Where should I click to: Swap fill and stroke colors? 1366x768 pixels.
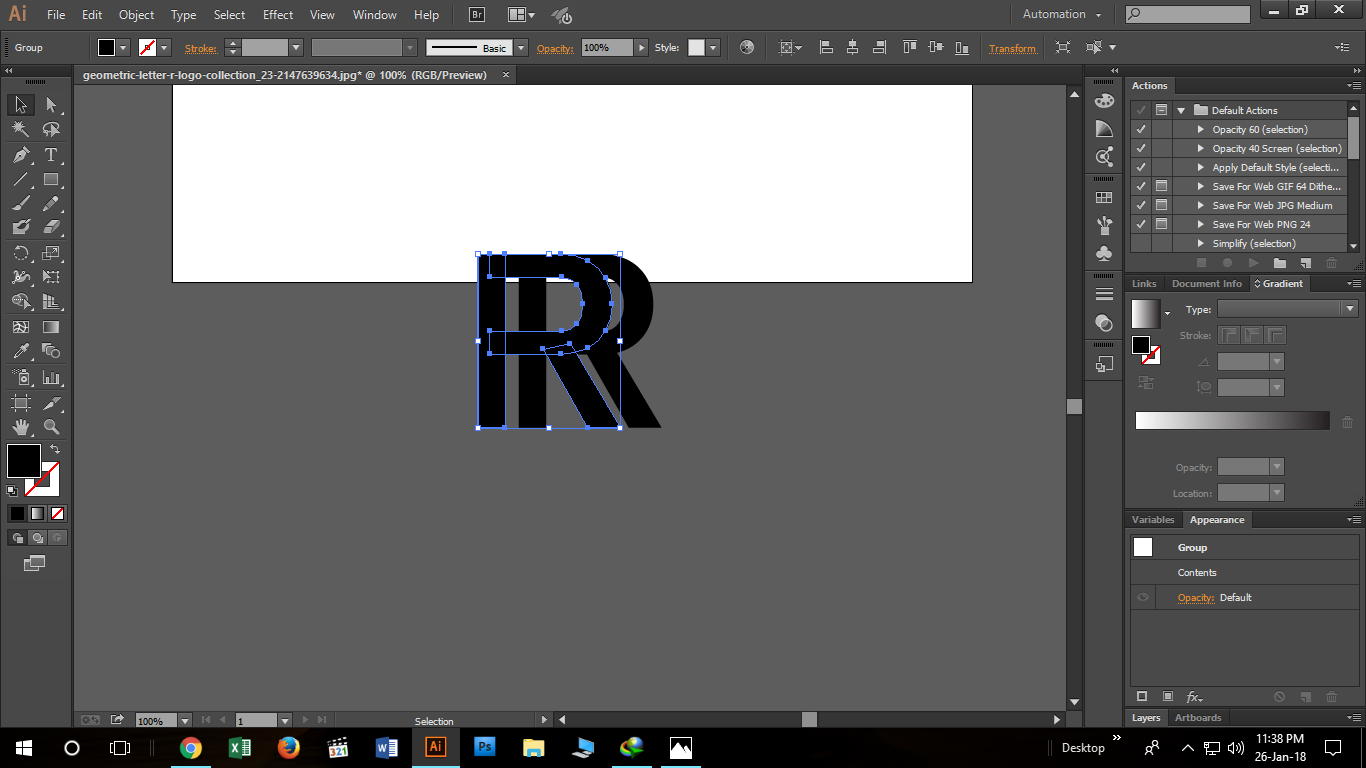point(55,450)
